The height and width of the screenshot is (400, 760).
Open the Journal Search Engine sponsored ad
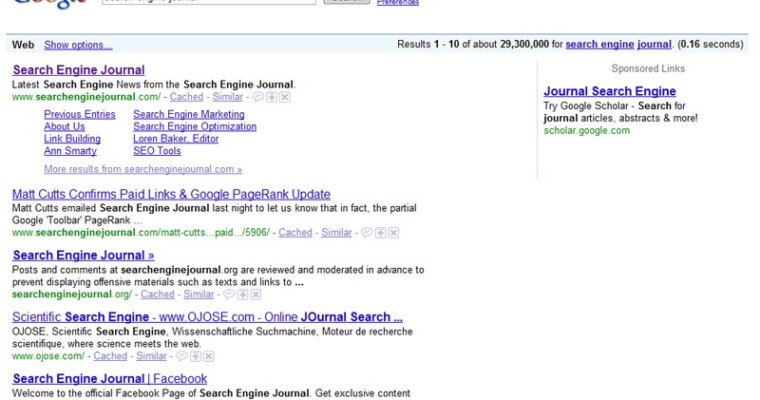tap(610, 91)
